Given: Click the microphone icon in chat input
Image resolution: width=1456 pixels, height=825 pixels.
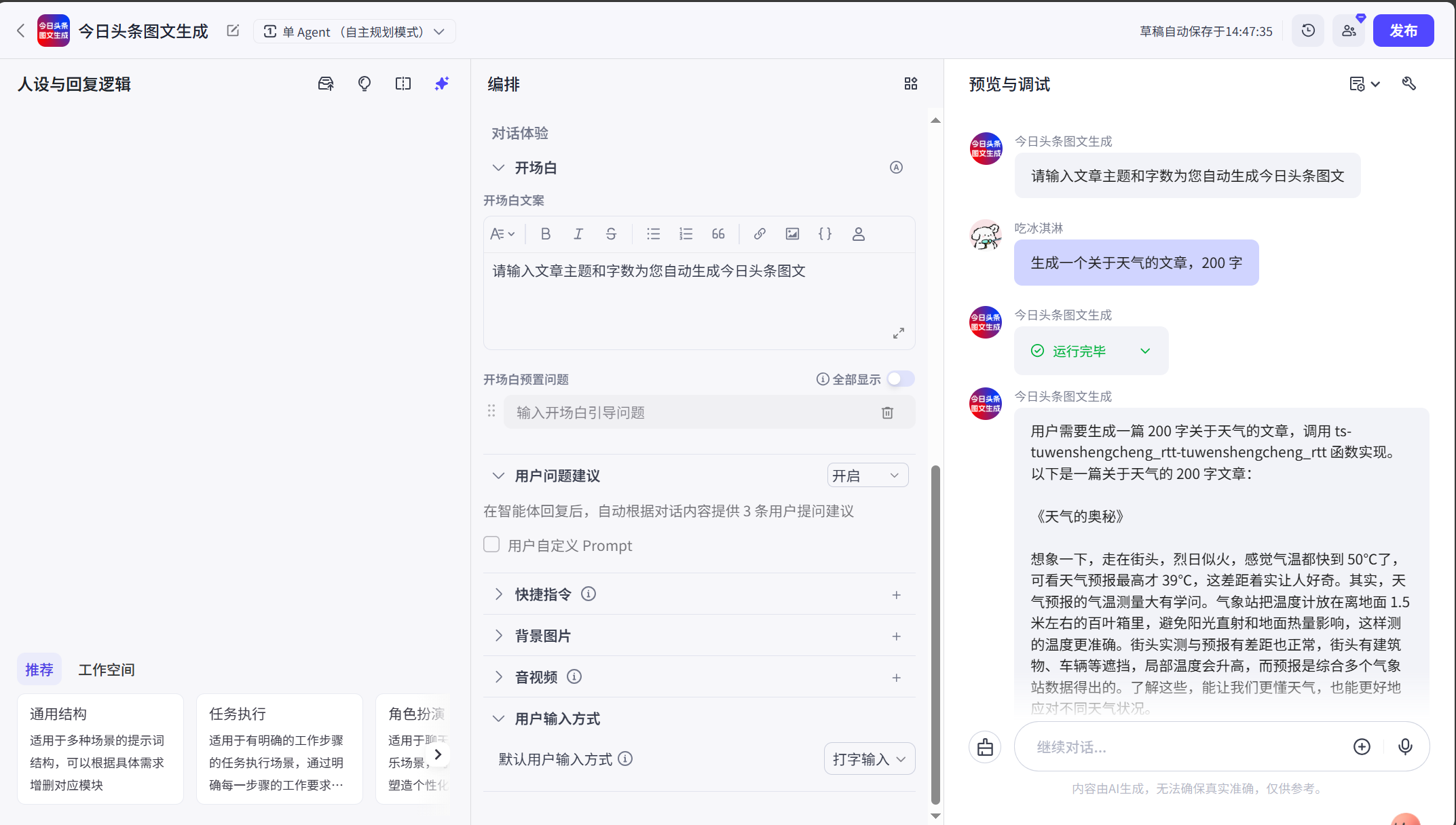Looking at the screenshot, I should (1405, 746).
